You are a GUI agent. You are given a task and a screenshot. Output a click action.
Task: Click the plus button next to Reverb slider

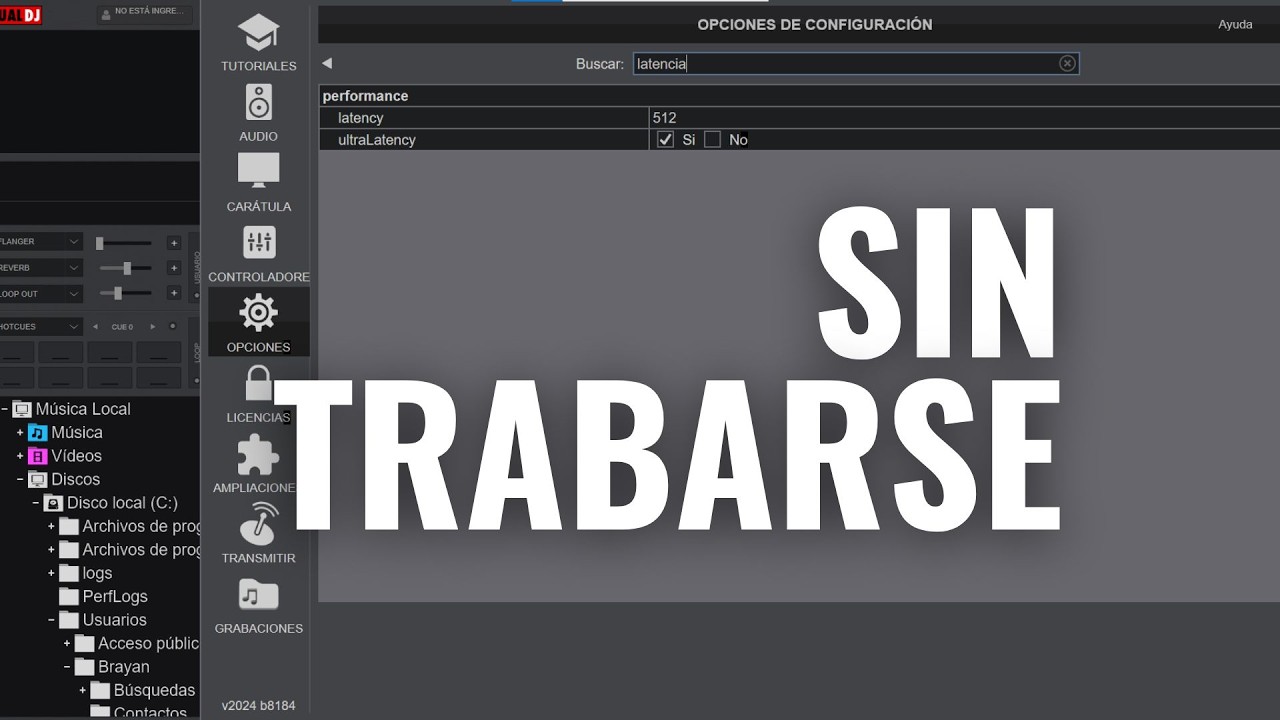point(173,268)
